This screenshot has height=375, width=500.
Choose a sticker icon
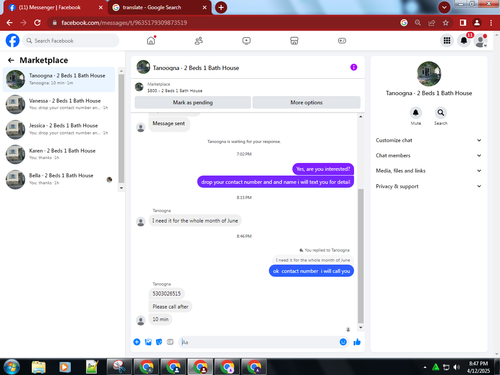[159, 342]
